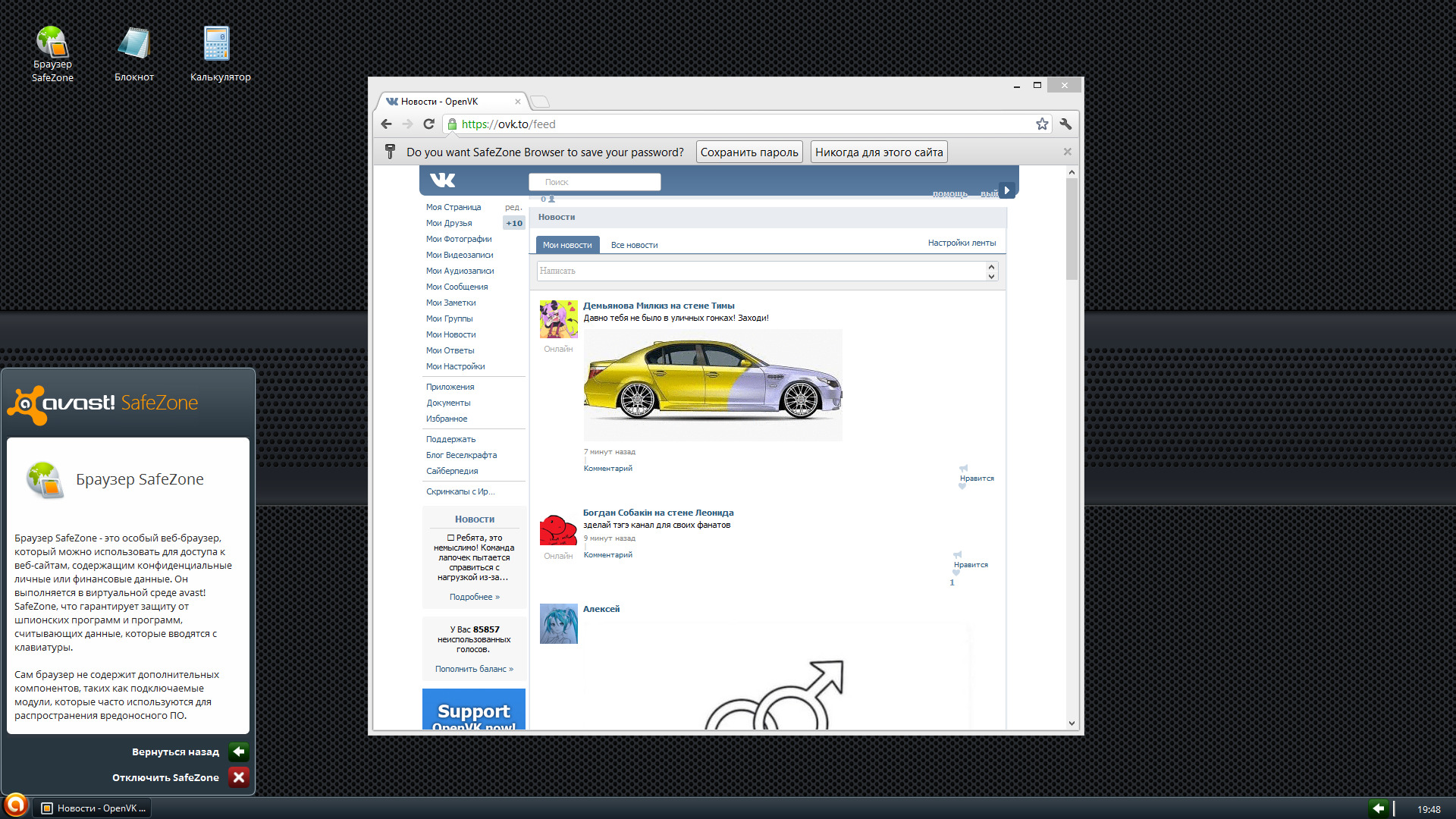Open Блокнот desktop icon
Viewport: 1456px width, 819px height.
tap(134, 53)
